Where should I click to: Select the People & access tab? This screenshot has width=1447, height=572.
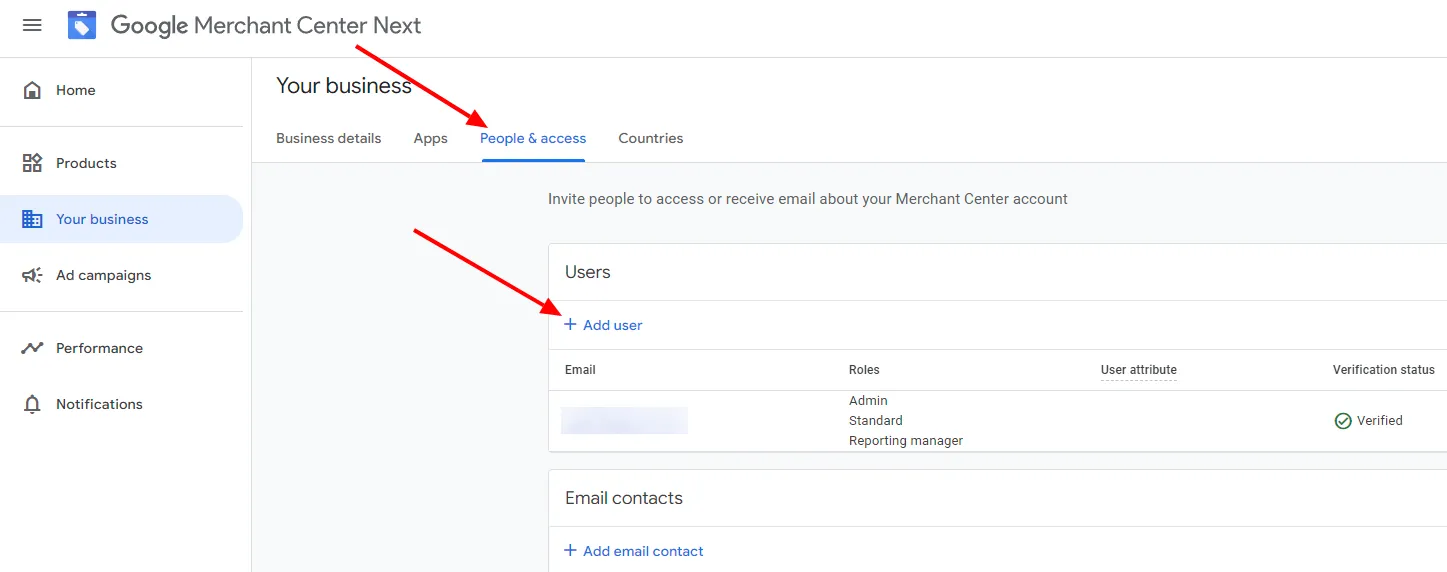click(x=533, y=138)
